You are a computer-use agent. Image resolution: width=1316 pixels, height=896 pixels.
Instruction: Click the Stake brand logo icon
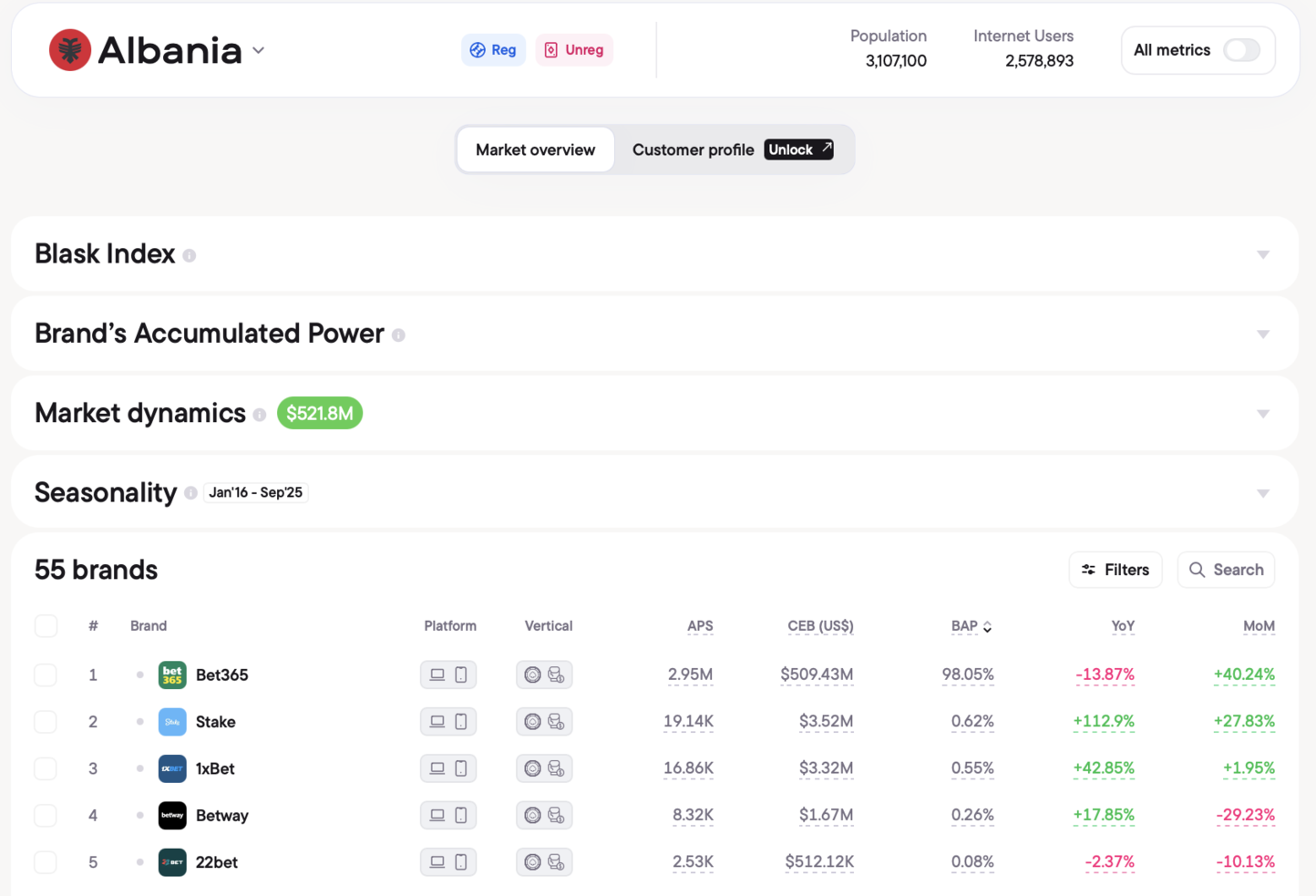coord(172,722)
